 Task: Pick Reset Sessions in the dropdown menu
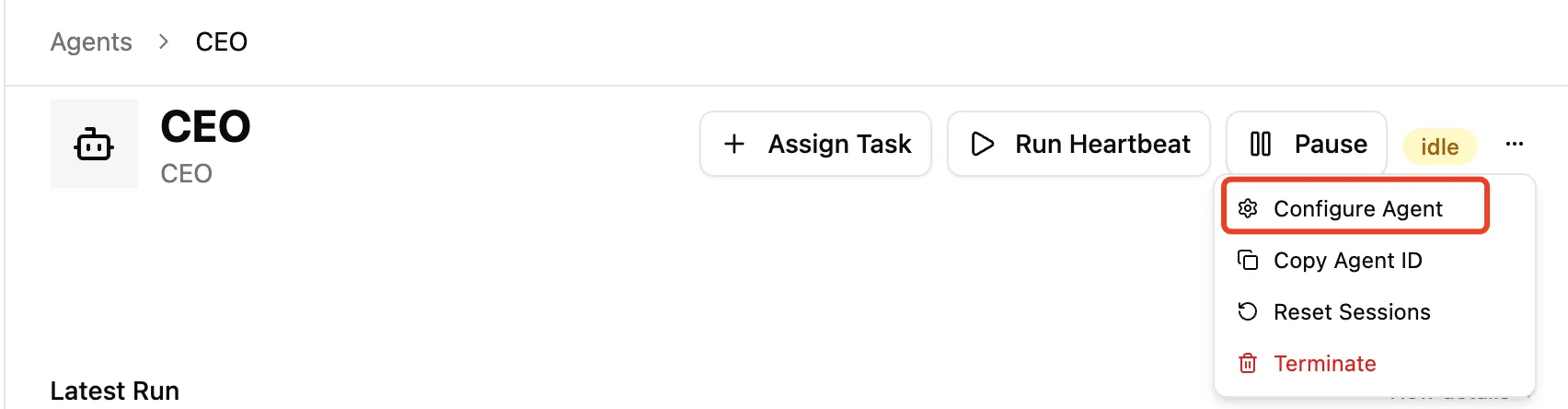tap(1352, 312)
